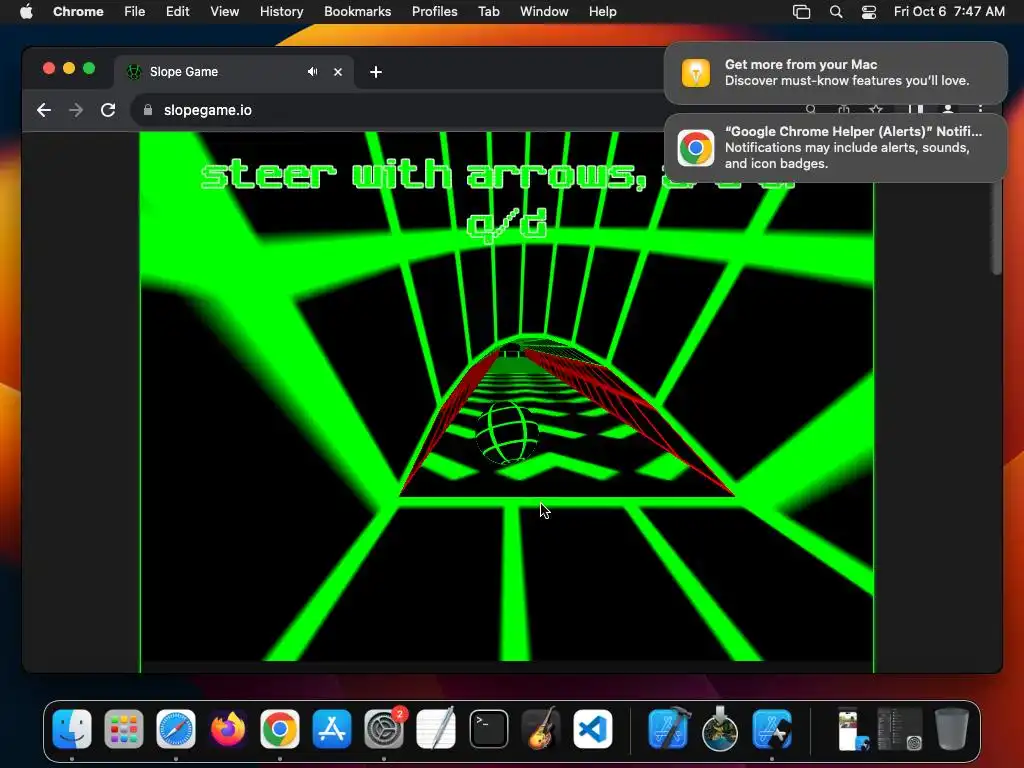Open the Edit menu
The width and height of the screenshot is (1024, 768).
[177, 12]
